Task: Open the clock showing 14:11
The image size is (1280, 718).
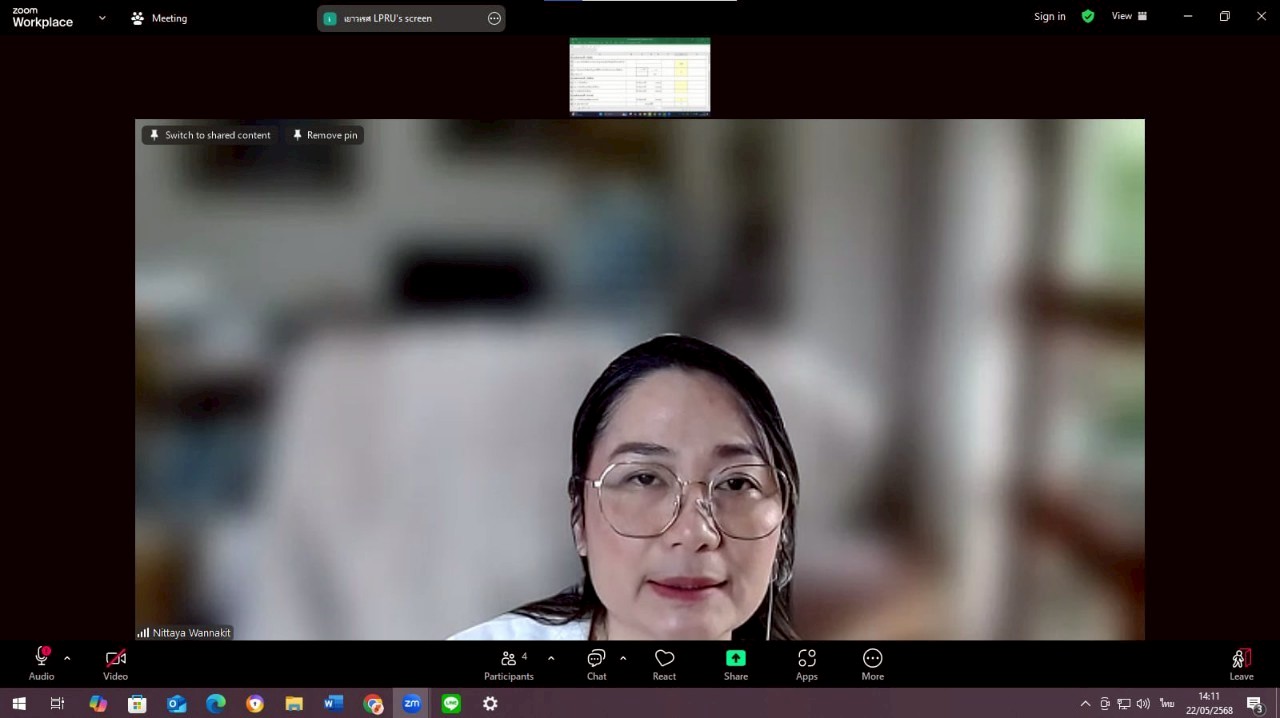Action: click(x=1209, y=704)
